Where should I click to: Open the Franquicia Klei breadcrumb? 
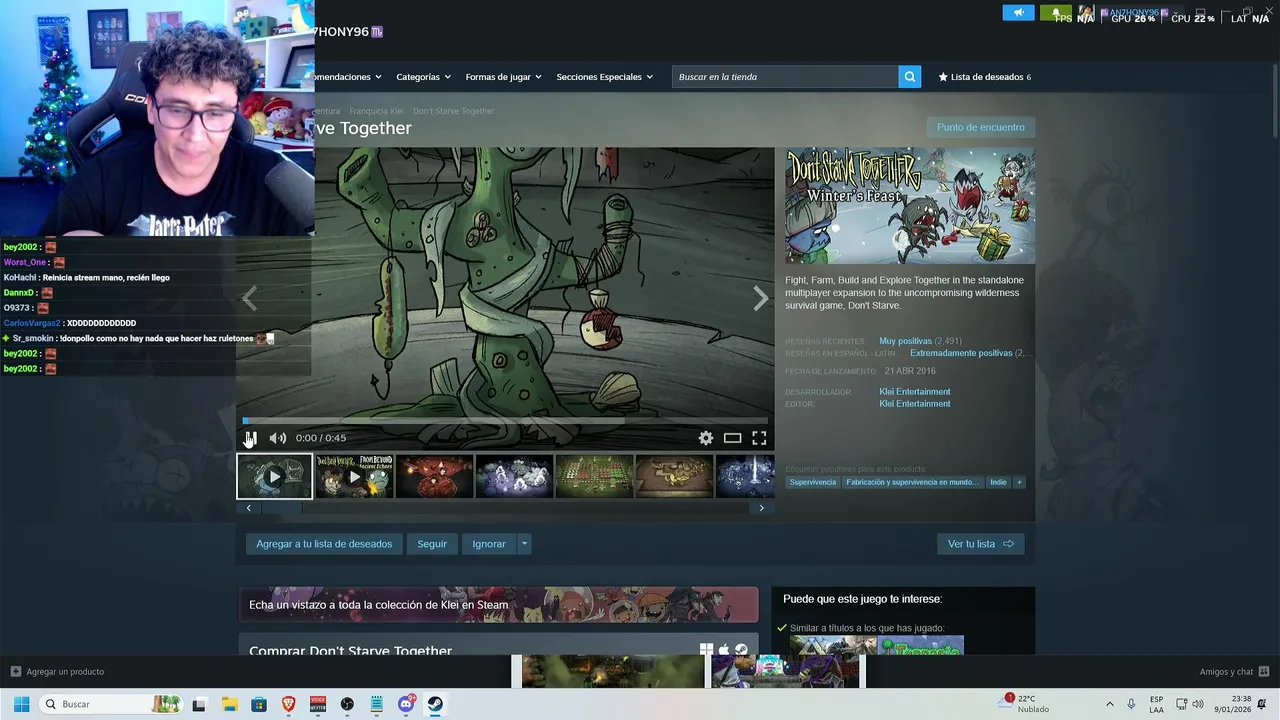click(376, 111)
